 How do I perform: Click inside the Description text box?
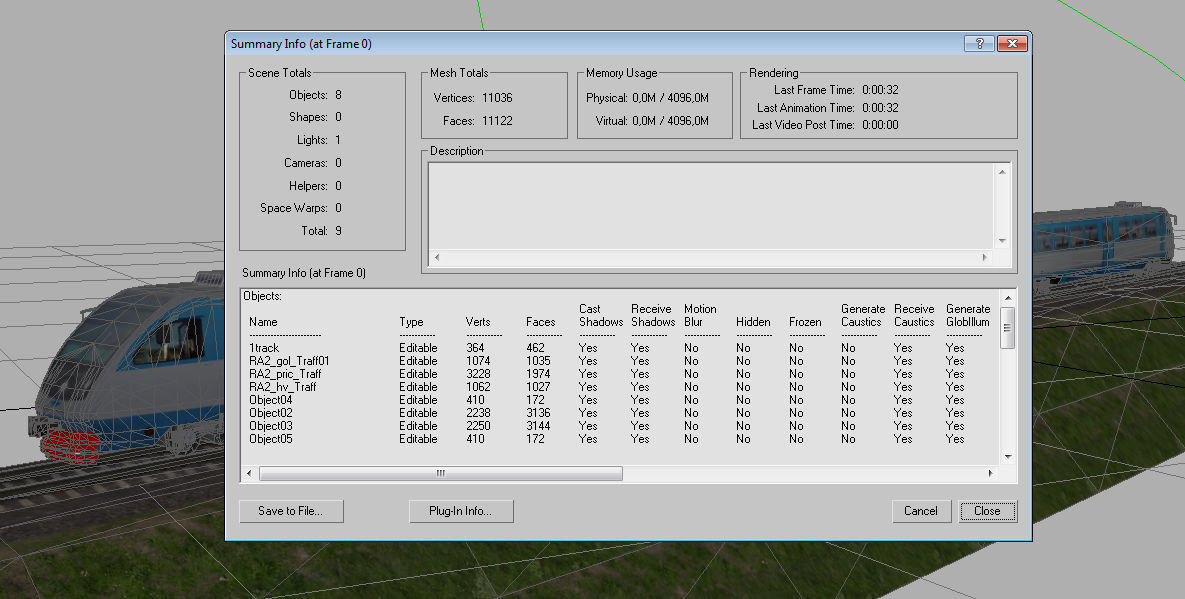click(x=711, y=205)
